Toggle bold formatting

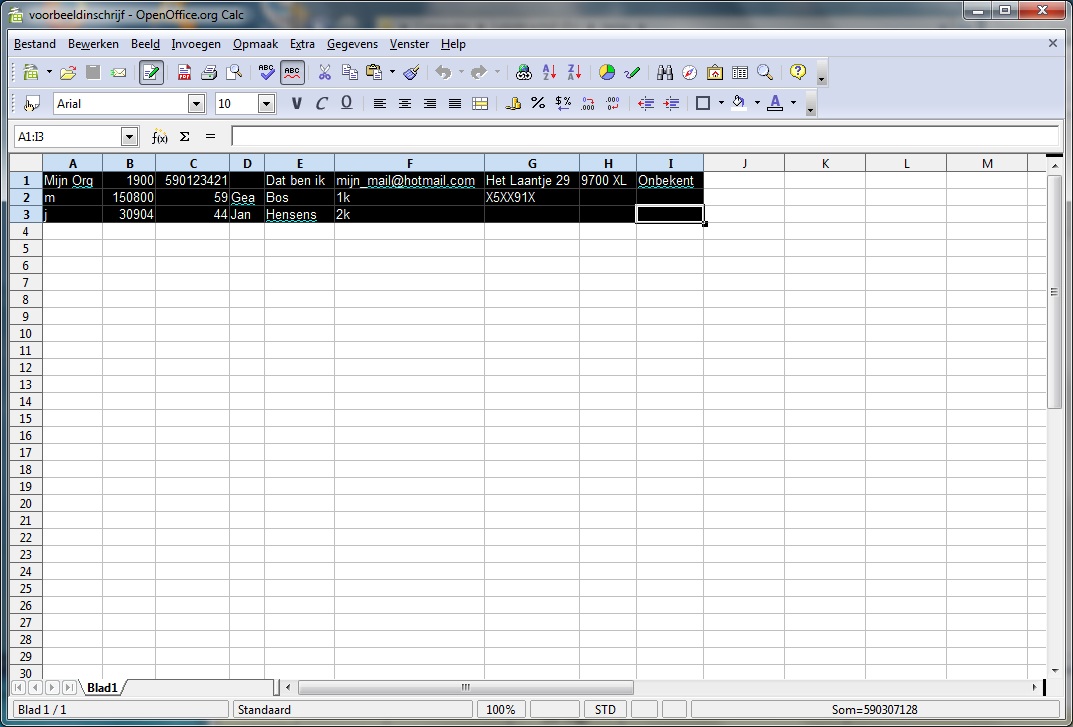(296, 104)
